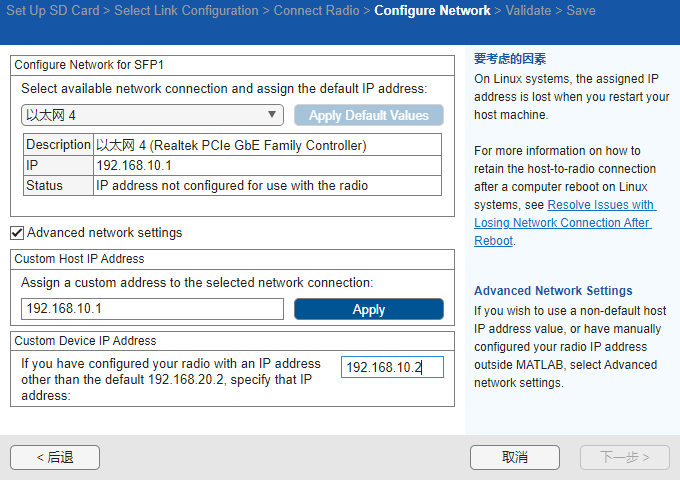Click the Apply button for host IP
Screen dimensions: 680x480
(369, 309)
